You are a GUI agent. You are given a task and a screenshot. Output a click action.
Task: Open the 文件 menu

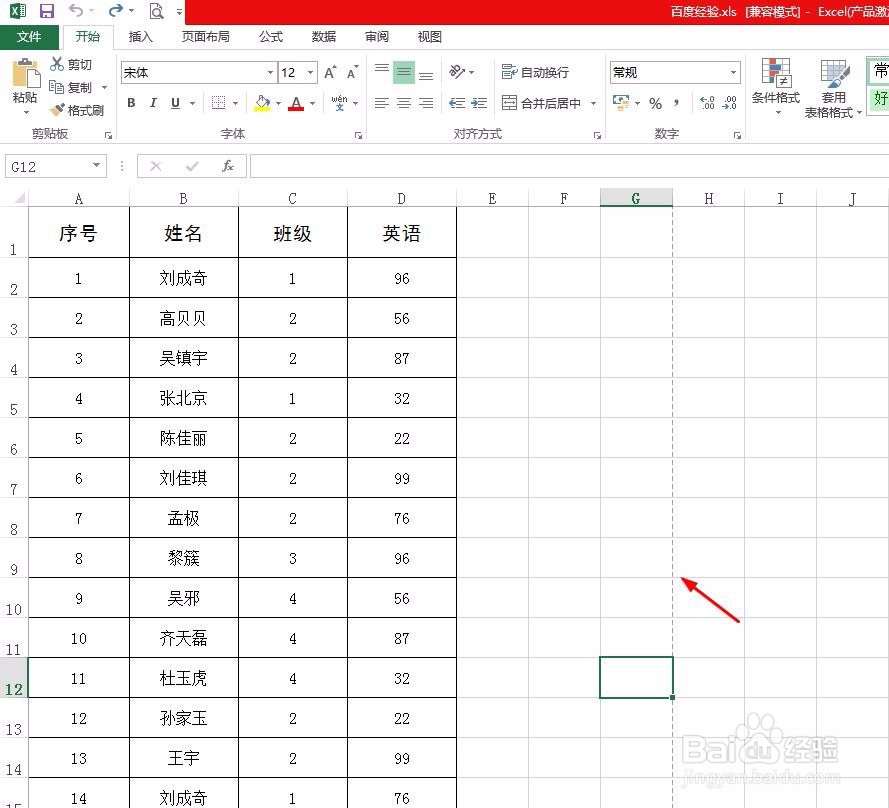pos(30,36)
